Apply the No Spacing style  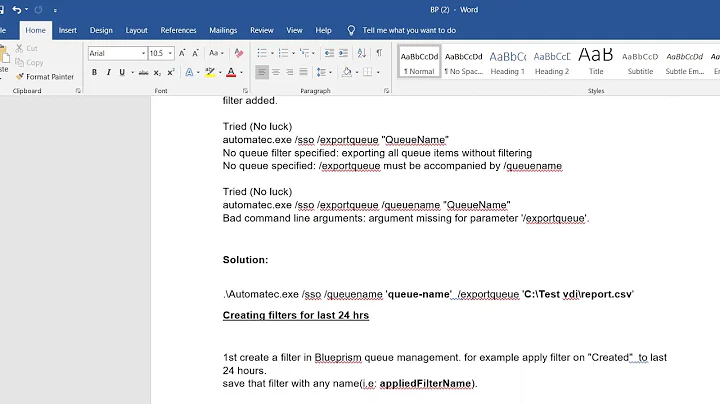464,62
